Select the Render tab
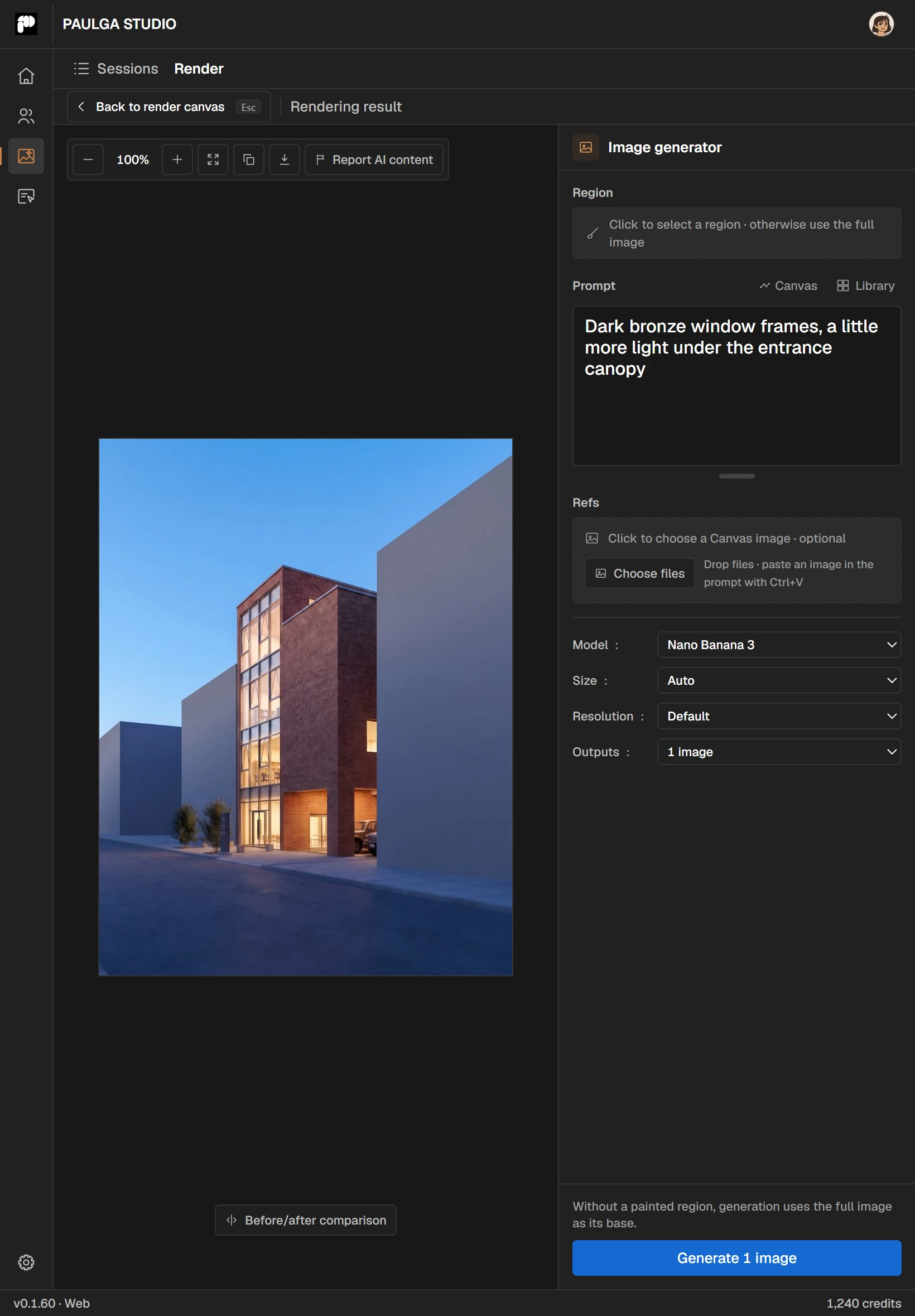The image size is (915, 1316). pyautogui.click(x=199, y=69)
